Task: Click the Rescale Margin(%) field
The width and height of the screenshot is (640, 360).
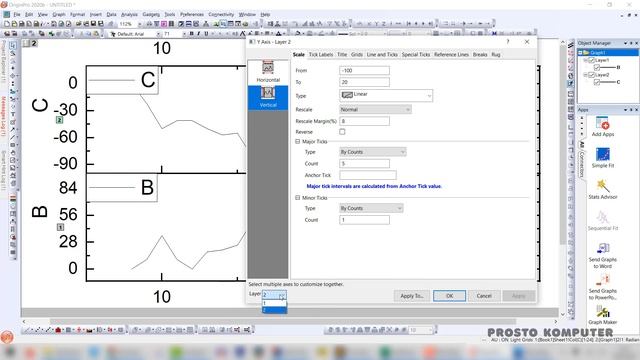Action: coord(364,121)
